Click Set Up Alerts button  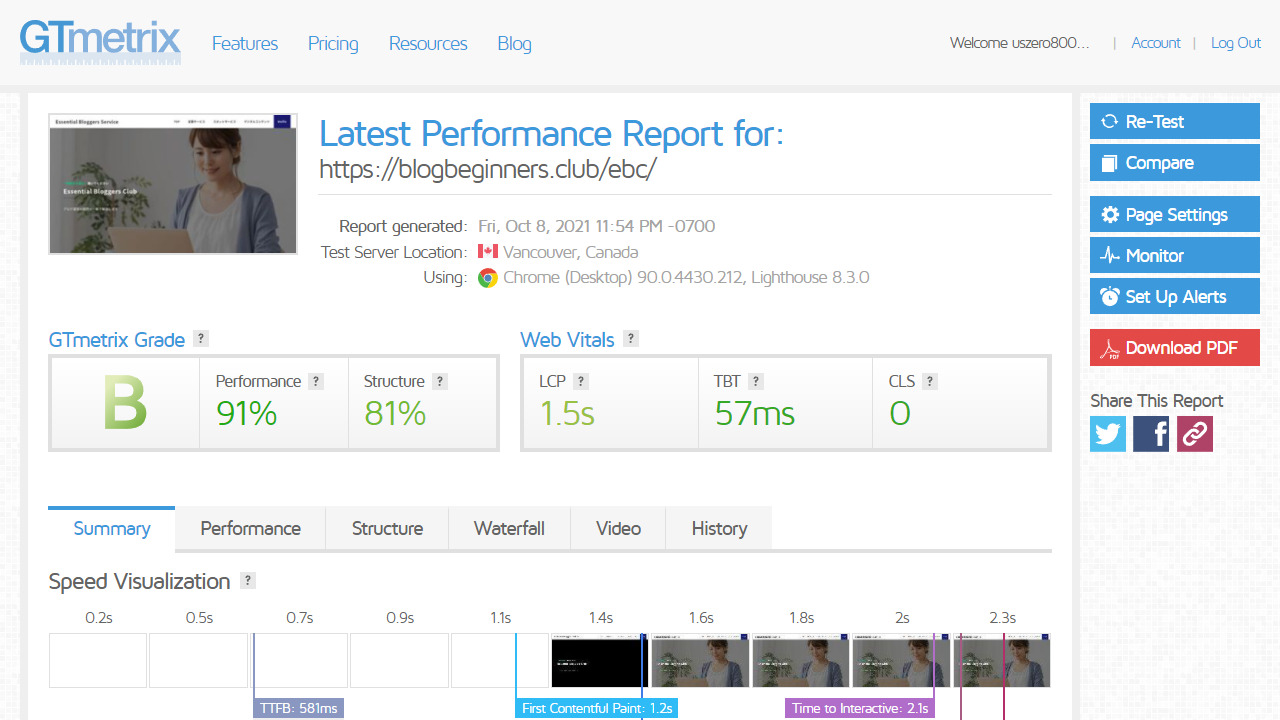[x=1175, y=297]
